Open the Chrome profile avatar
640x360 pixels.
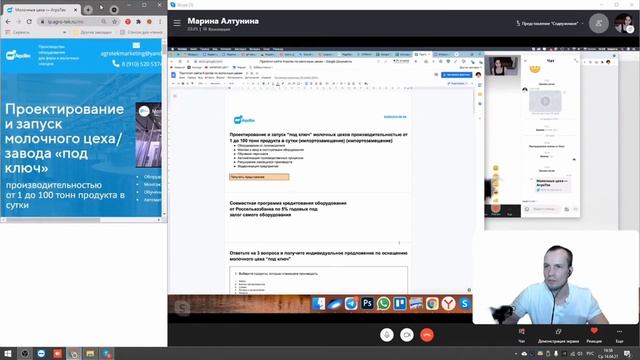(x=149, y=21)
